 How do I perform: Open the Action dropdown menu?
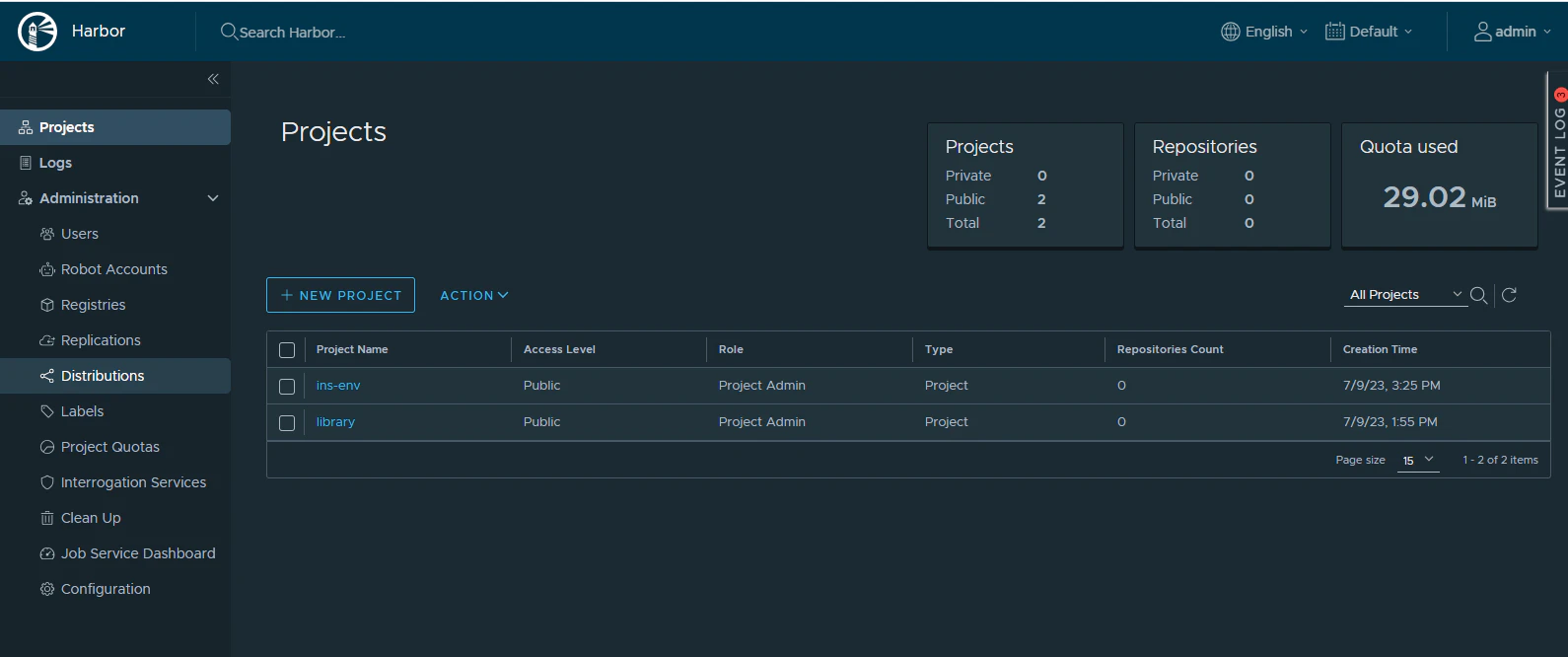[x=474, y=295]
